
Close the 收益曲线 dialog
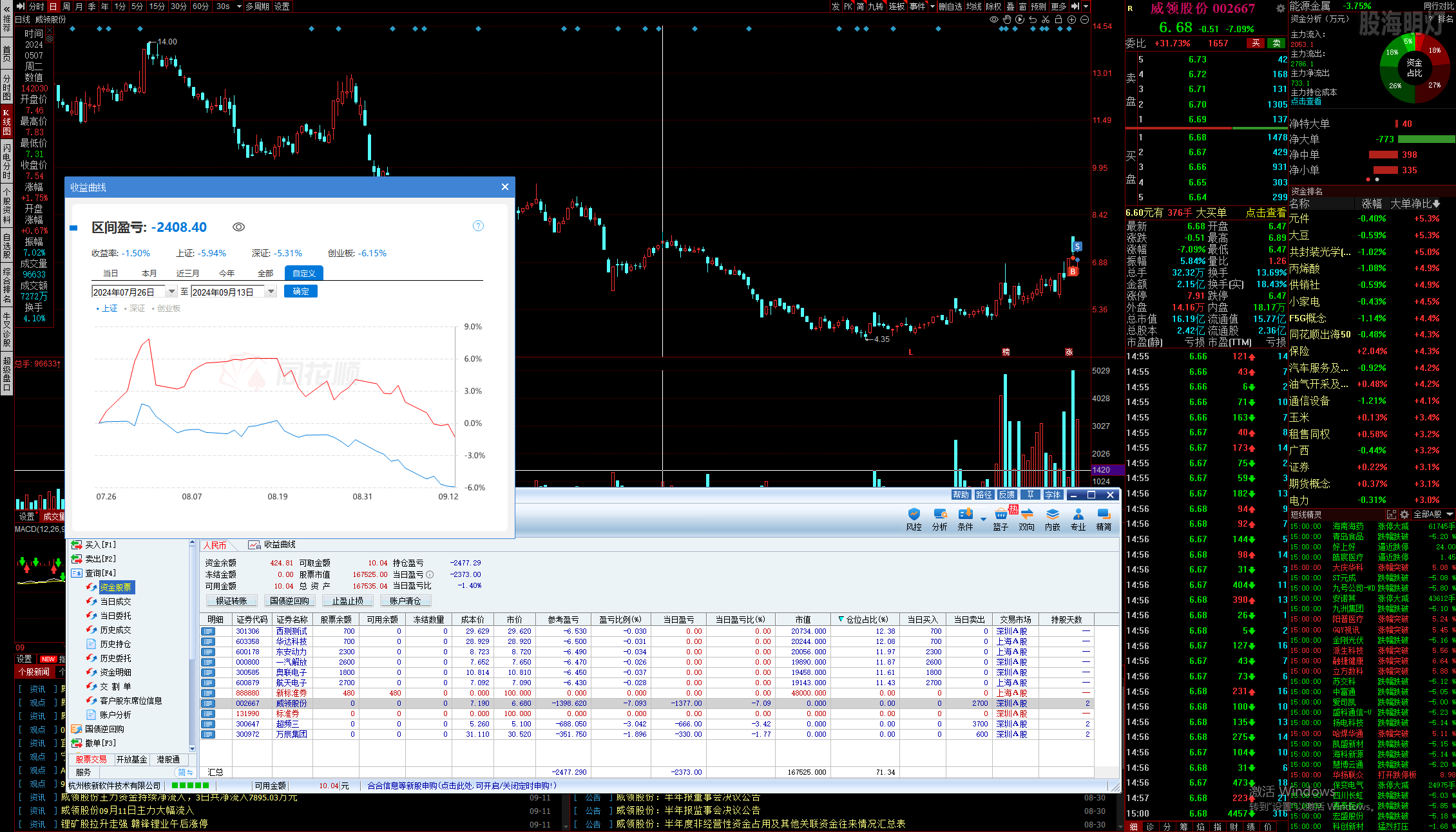505,187
